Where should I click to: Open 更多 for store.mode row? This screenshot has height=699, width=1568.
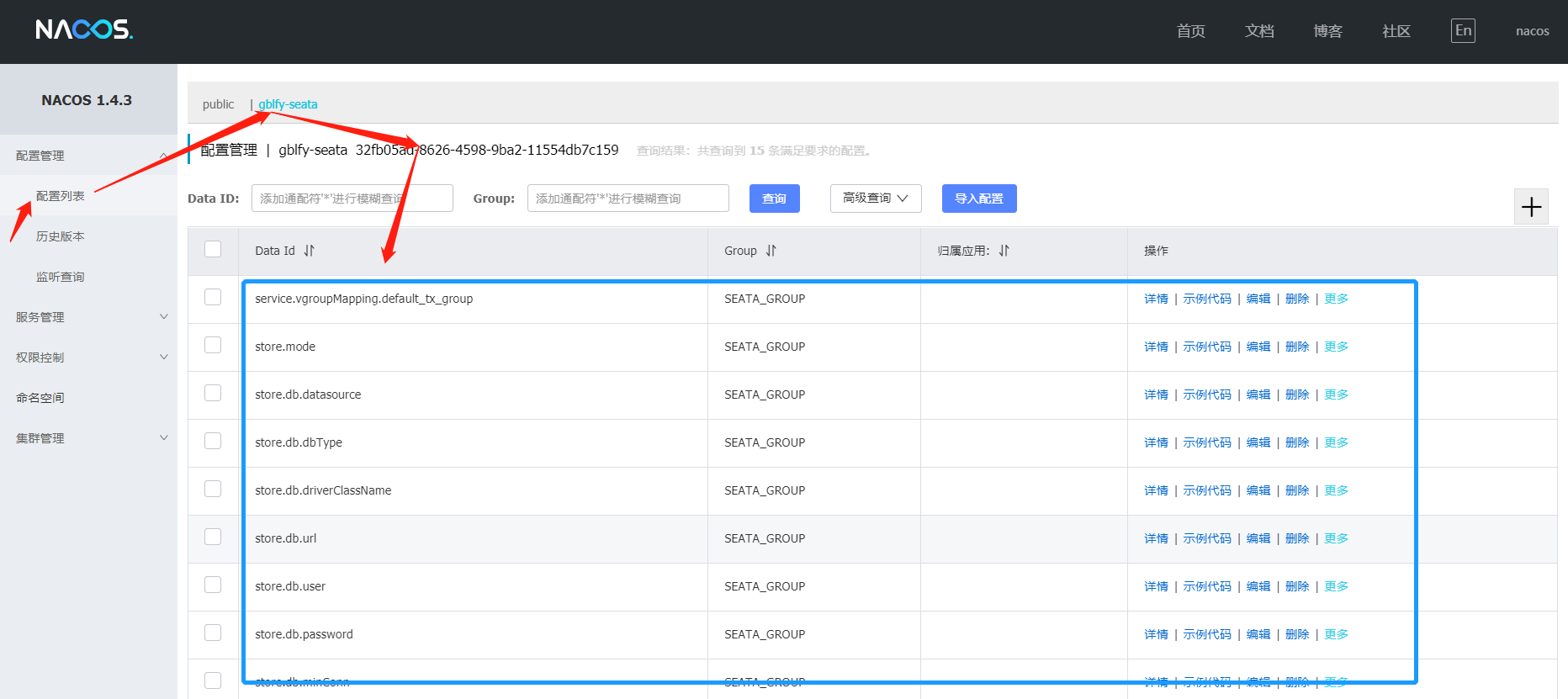tap(1336, 347)
